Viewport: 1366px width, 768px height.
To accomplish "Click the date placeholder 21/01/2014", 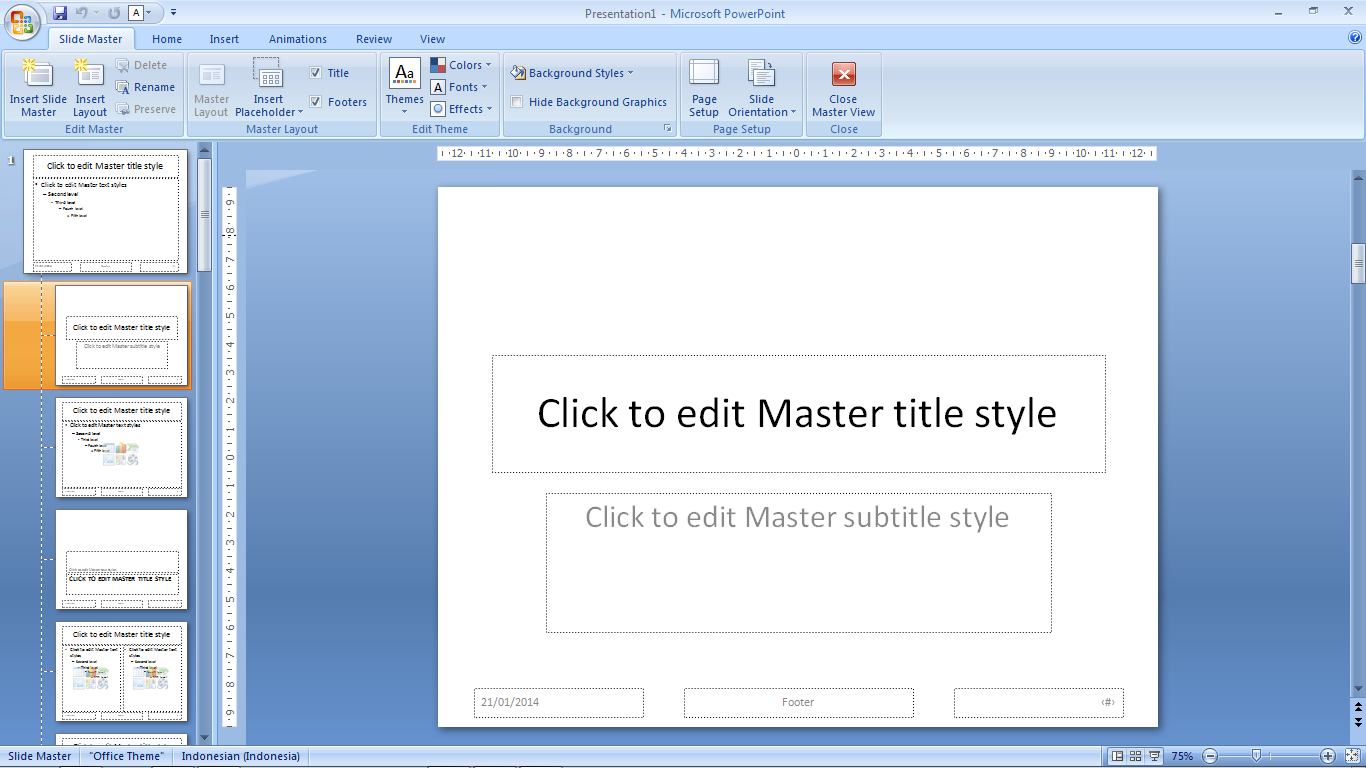I will (558, 702).
